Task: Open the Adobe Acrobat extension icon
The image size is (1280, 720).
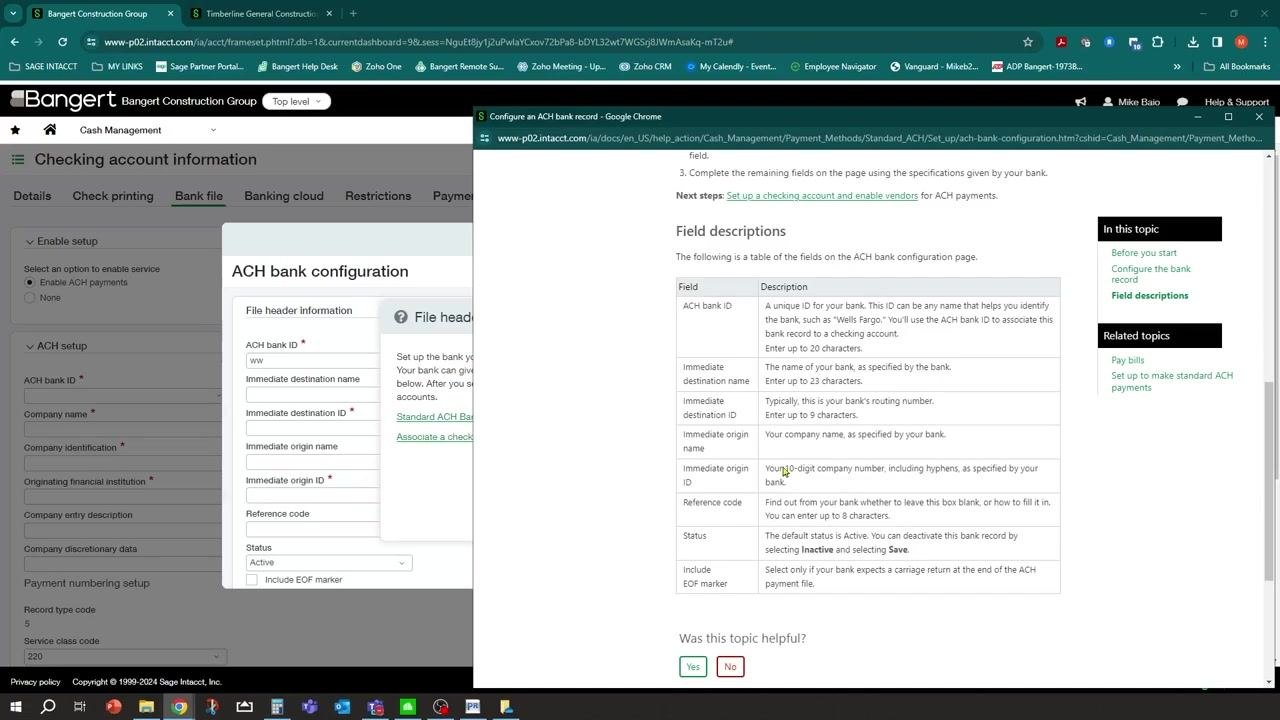Action: (1061, 42)
